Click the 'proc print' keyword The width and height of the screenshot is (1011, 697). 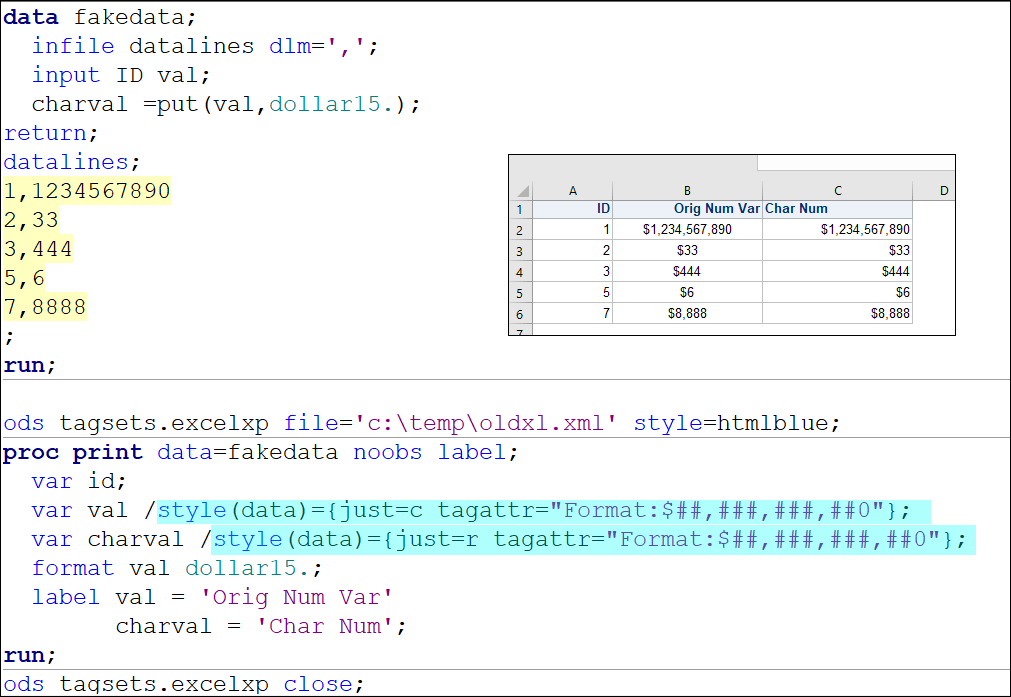pos(73,453)
